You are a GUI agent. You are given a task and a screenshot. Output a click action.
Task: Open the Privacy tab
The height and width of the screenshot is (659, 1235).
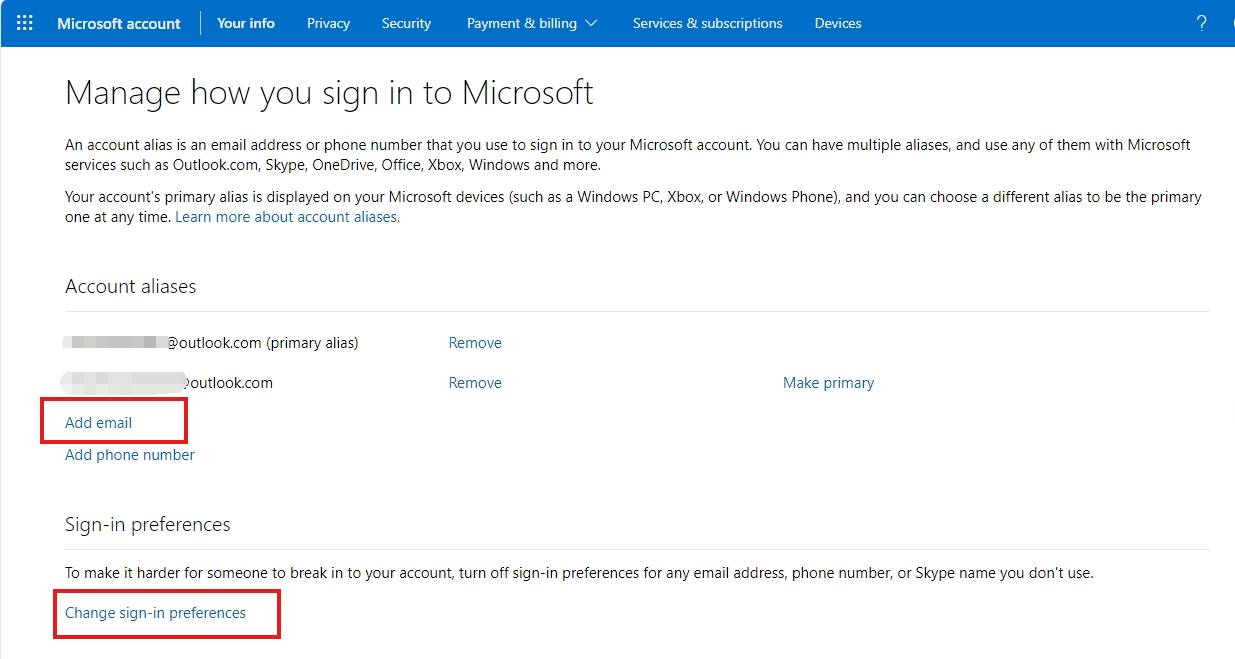[x=328, y=23]
